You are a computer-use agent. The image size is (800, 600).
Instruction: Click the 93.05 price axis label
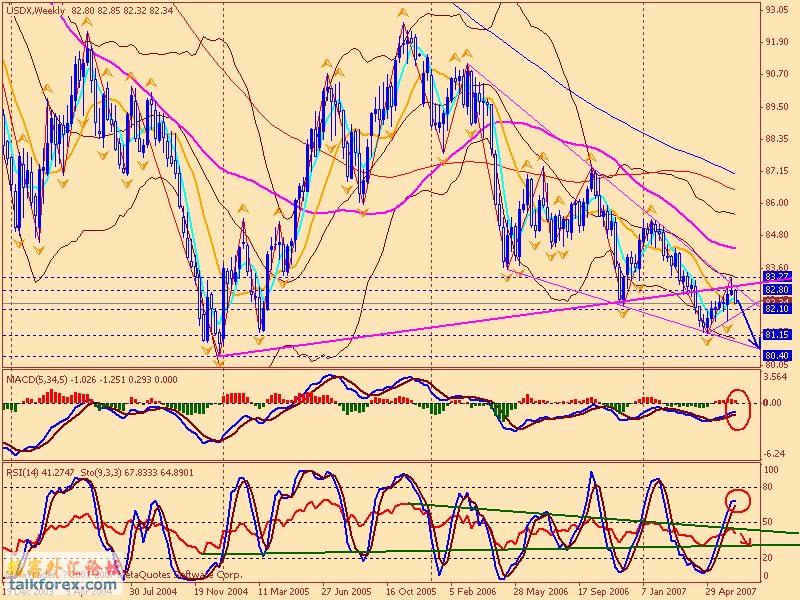(x=777, y=9)
